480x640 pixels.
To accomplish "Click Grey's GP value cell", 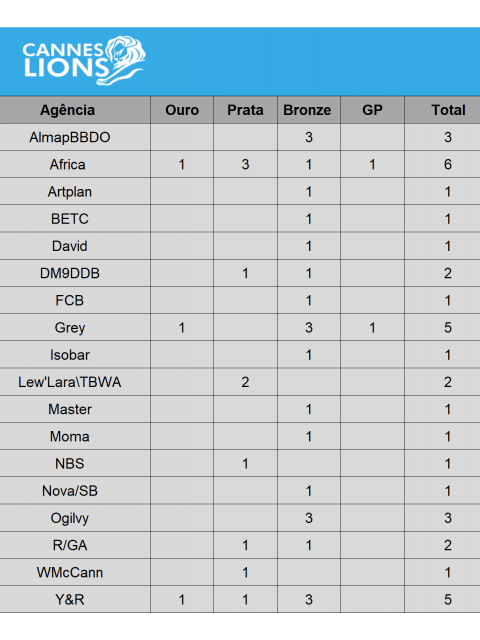I will 372,327.
